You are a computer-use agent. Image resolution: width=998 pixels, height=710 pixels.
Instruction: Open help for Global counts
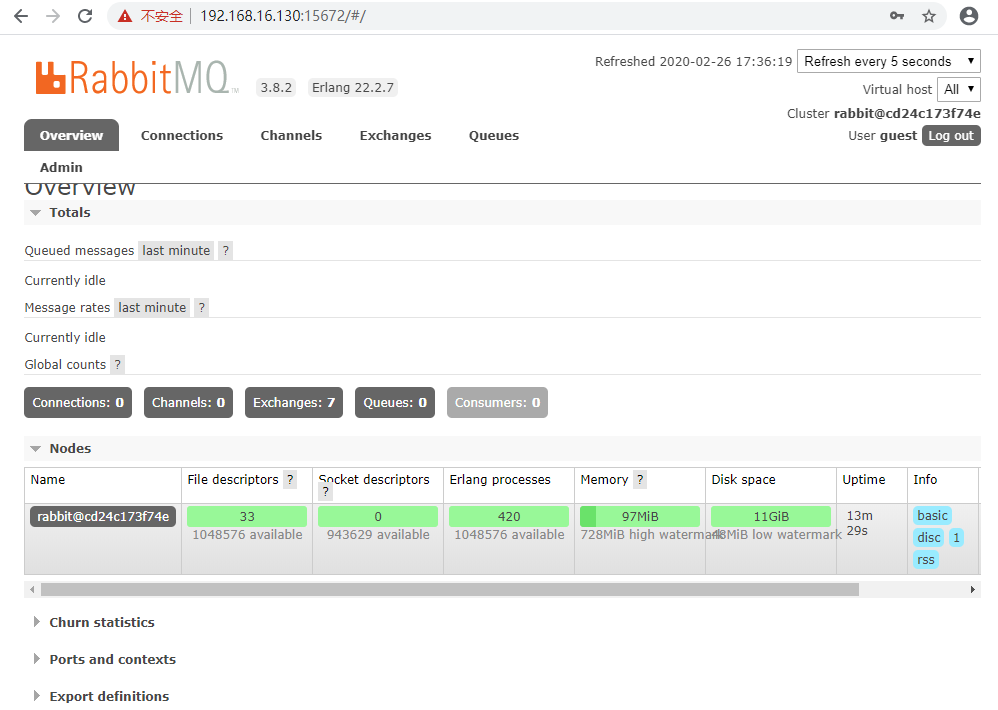(117, 365)
